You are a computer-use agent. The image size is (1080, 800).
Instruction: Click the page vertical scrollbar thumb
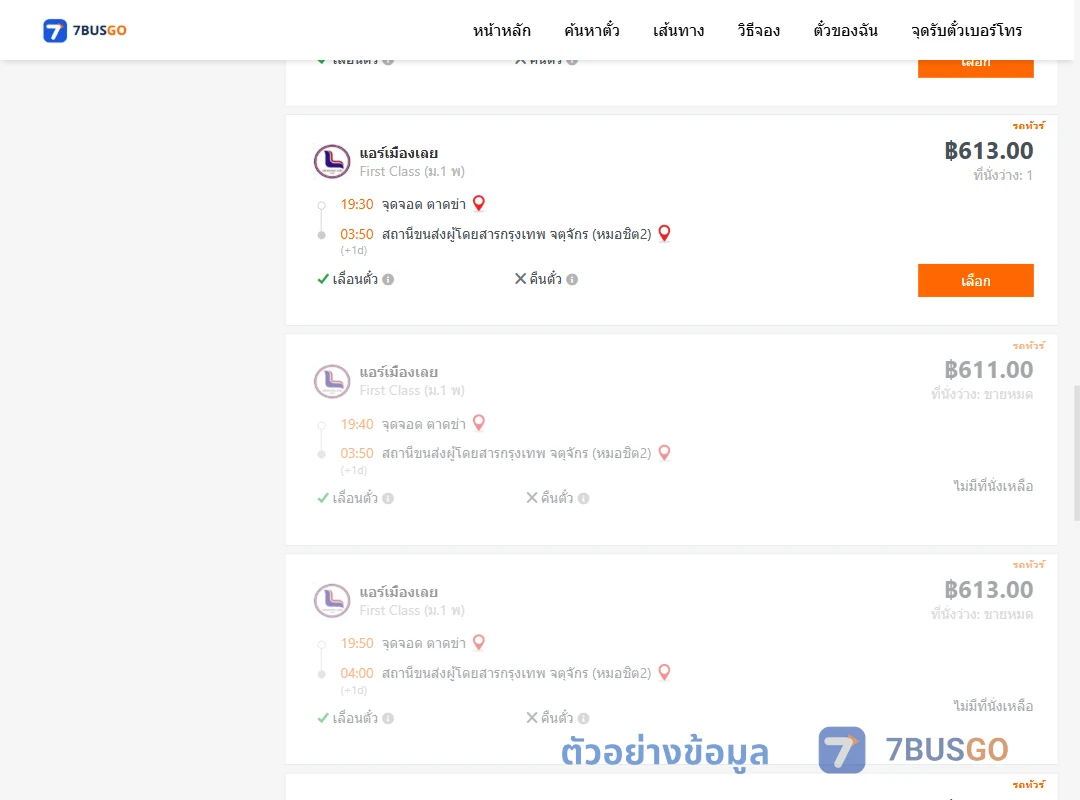coord(1077,453)
